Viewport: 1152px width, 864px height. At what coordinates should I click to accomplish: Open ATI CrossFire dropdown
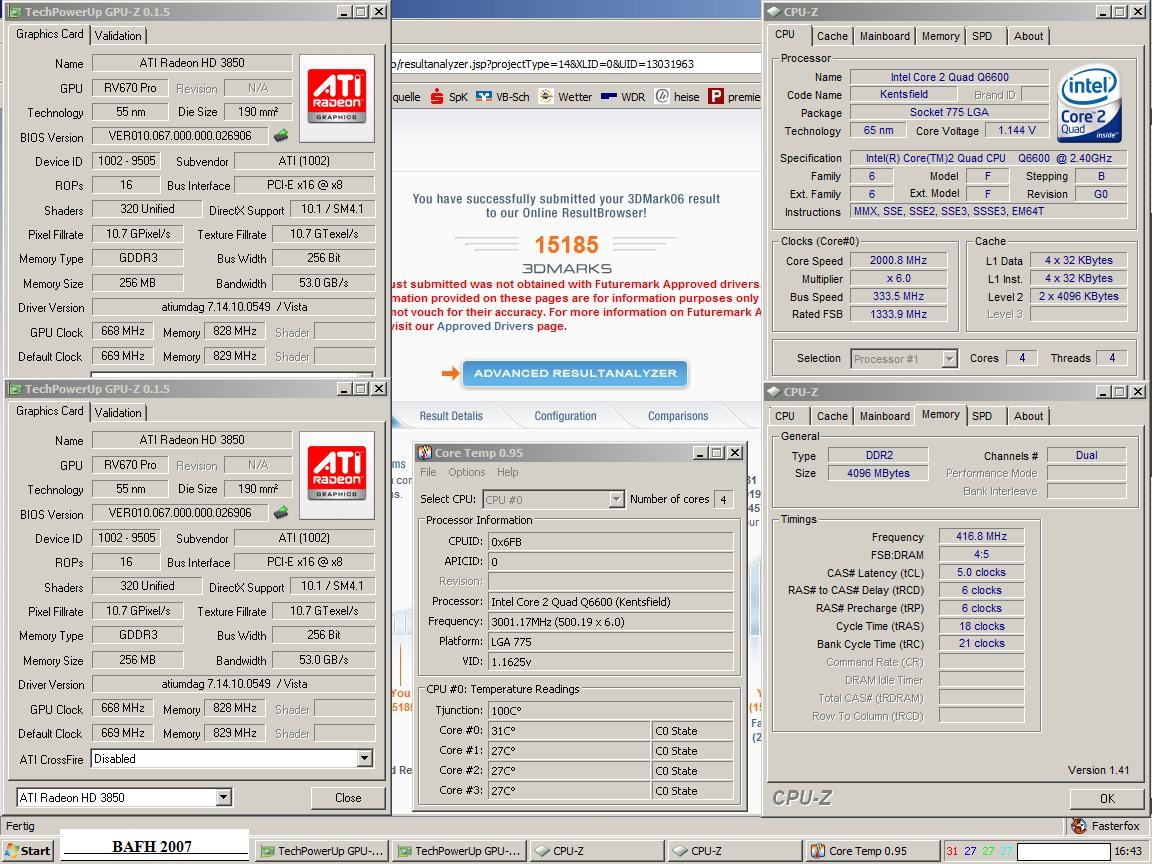tap(364, 758)
